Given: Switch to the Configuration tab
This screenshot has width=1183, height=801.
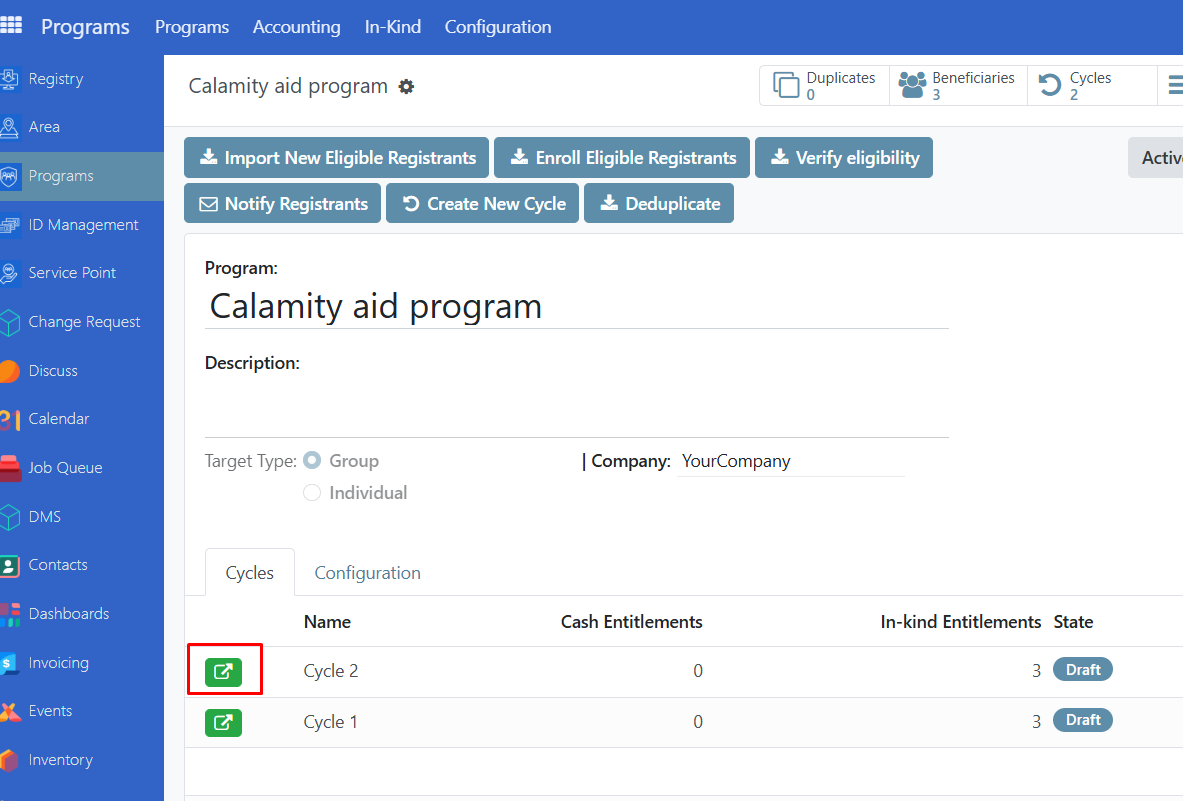Looking at the screenshot, I should 367,573.
